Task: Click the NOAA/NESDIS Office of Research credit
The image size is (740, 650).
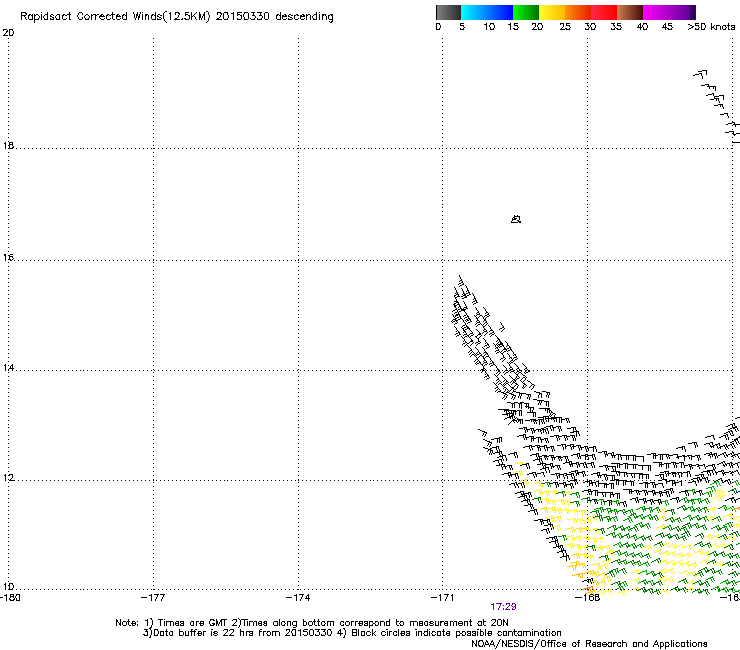Action: (x=589, y=644)
